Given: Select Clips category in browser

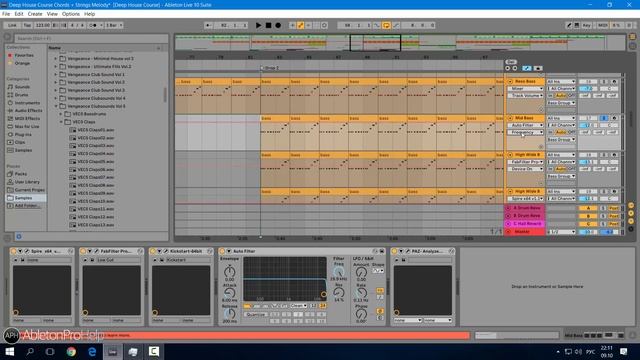Looking at the screenshot, I should (20, 142).
